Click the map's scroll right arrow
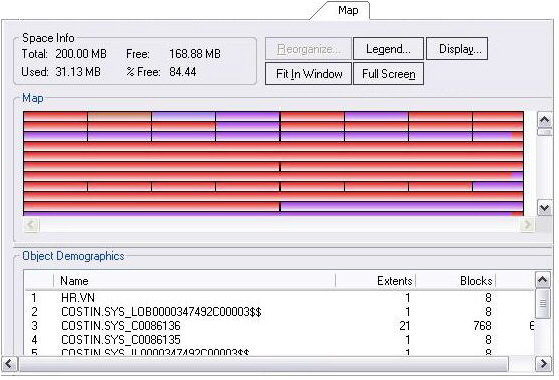Viewport: 559px width, 380px height. click(527, 225)
